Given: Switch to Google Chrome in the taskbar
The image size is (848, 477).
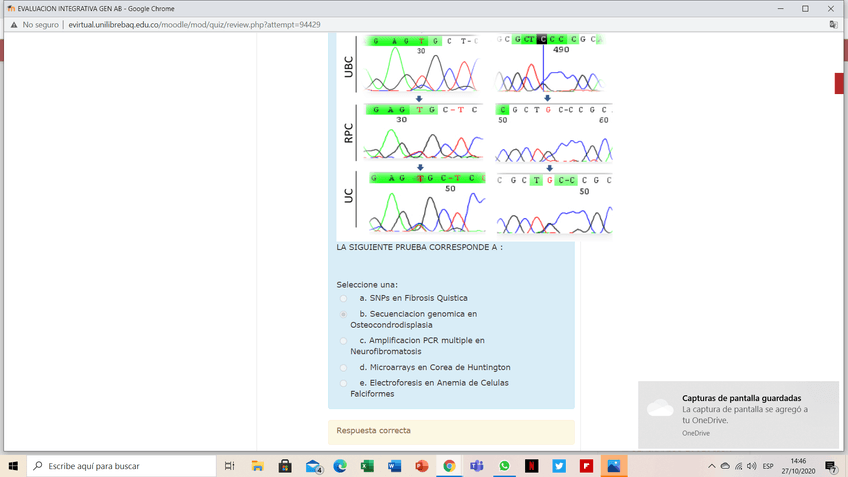Looking at the screenshot, I should point(449,466).
